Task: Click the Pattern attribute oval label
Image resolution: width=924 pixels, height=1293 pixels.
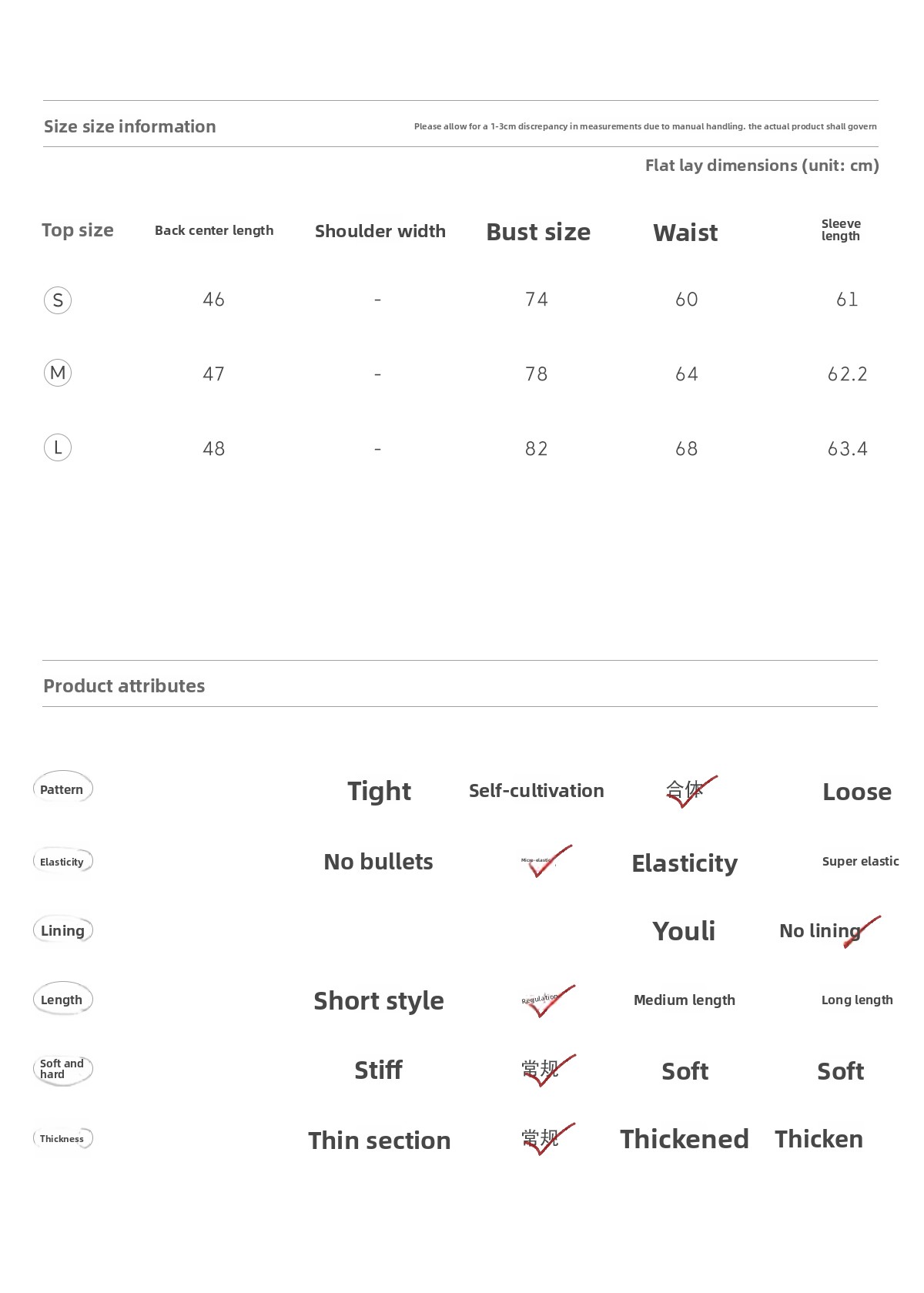Action: pyautogui.click(x=62, y=789)
